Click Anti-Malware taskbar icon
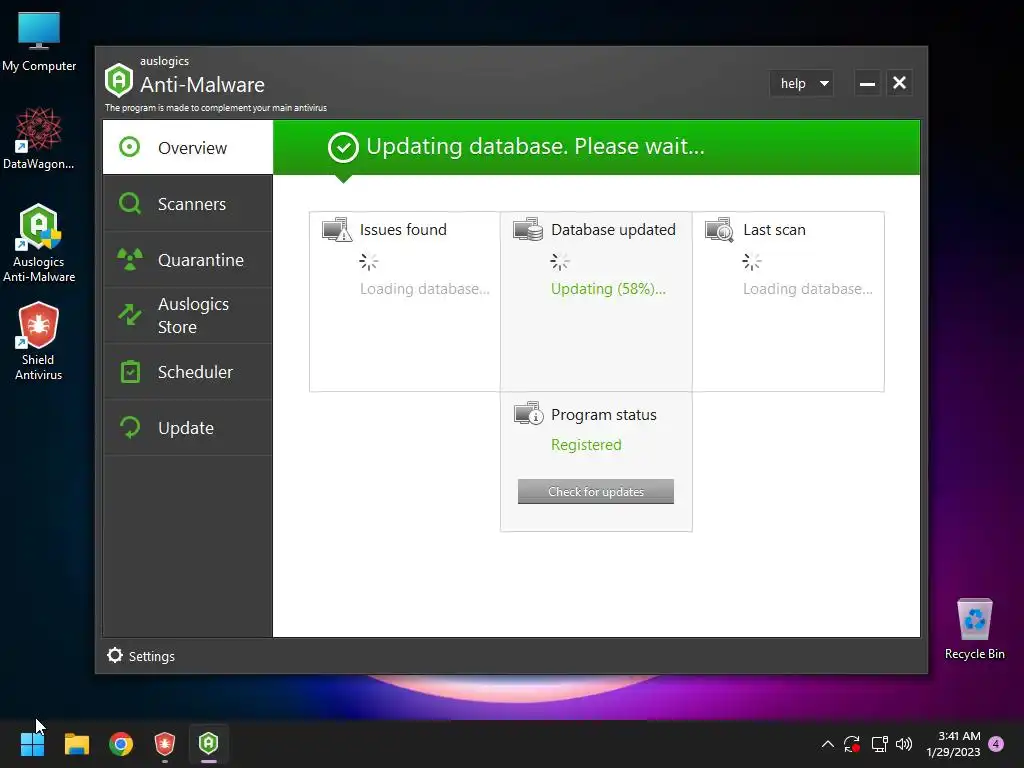Screen dimensions: 1024x768 (208, 743)
